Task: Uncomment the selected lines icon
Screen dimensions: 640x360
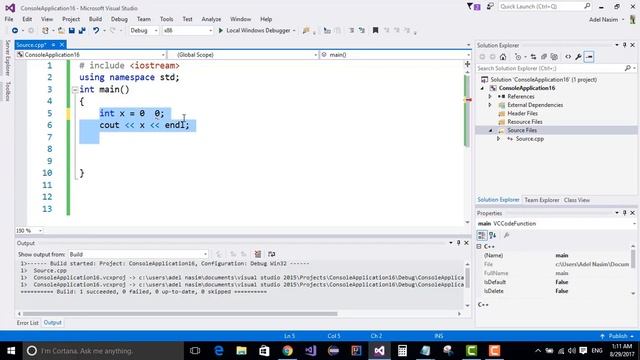Action: 362,30
